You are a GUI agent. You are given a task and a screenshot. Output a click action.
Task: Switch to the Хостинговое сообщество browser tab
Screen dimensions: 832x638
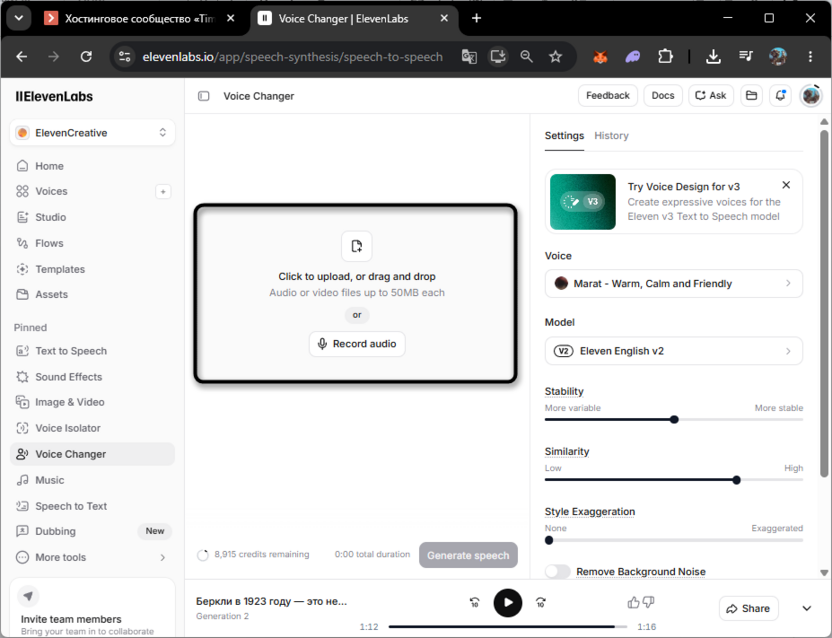(139, 19)
